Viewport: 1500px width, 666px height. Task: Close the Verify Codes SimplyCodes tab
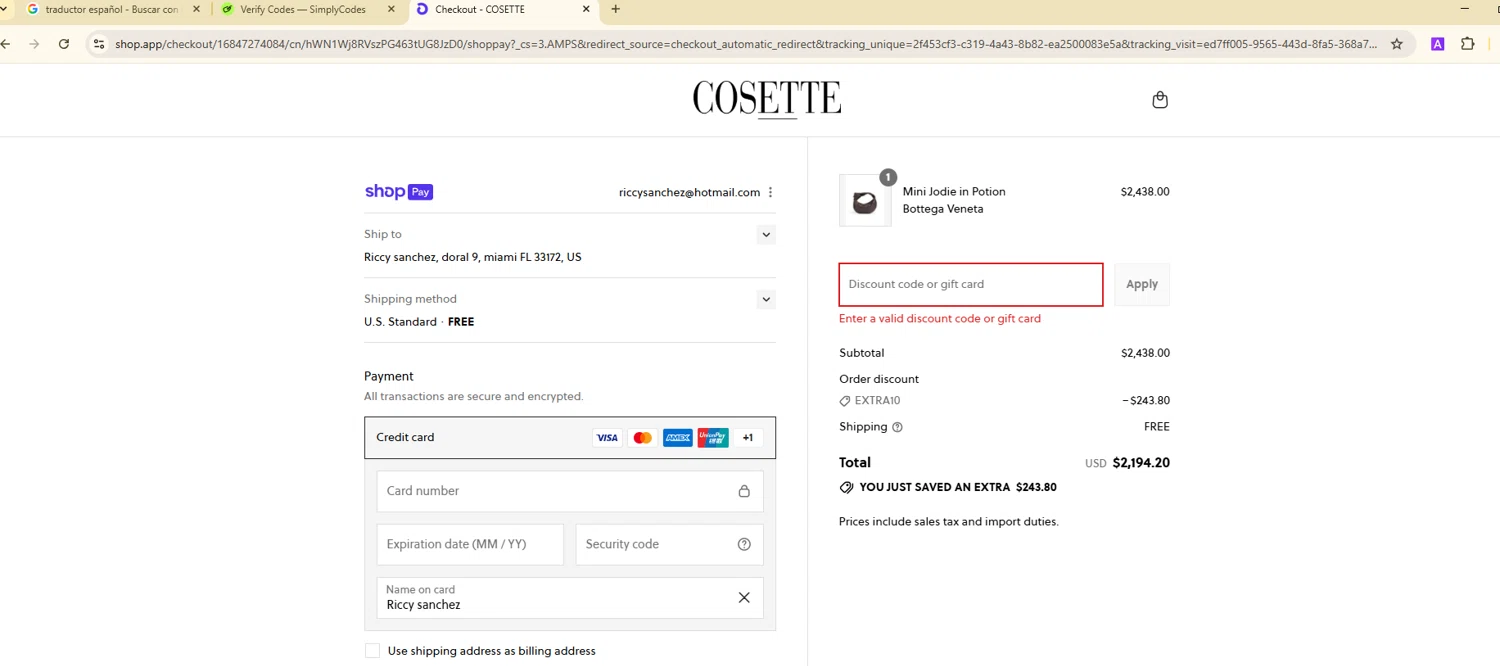391,9
